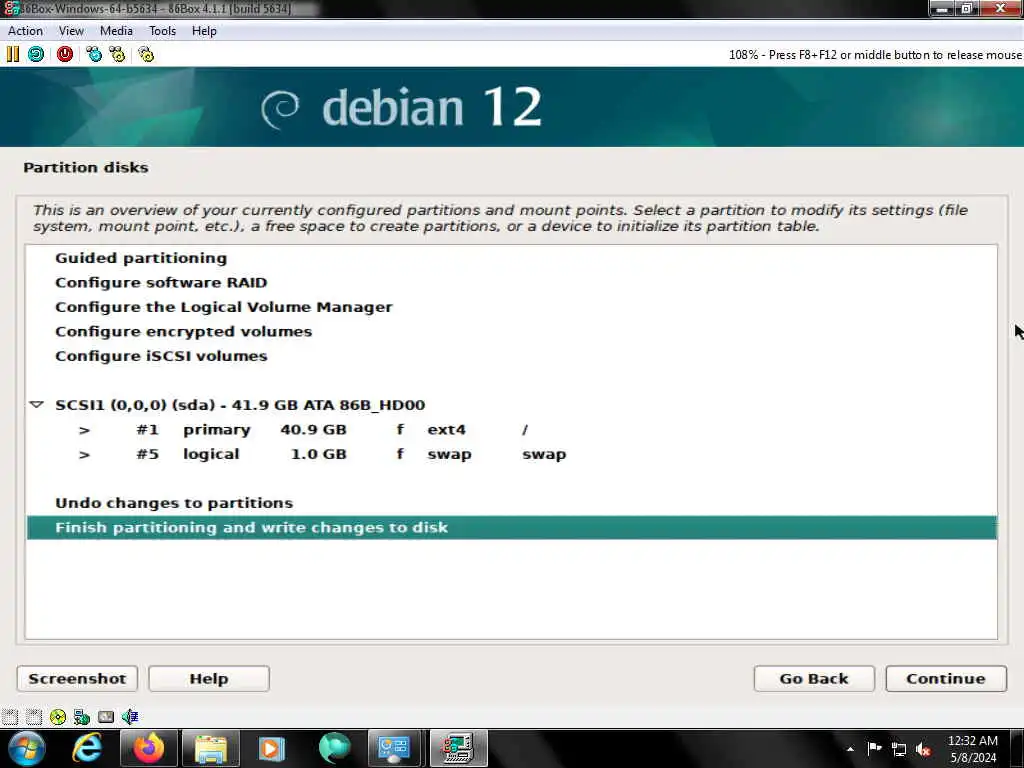
Task: Select the SCSI1 (0,0,0) (sda) disk row
Action: click(x=512, y=405)
